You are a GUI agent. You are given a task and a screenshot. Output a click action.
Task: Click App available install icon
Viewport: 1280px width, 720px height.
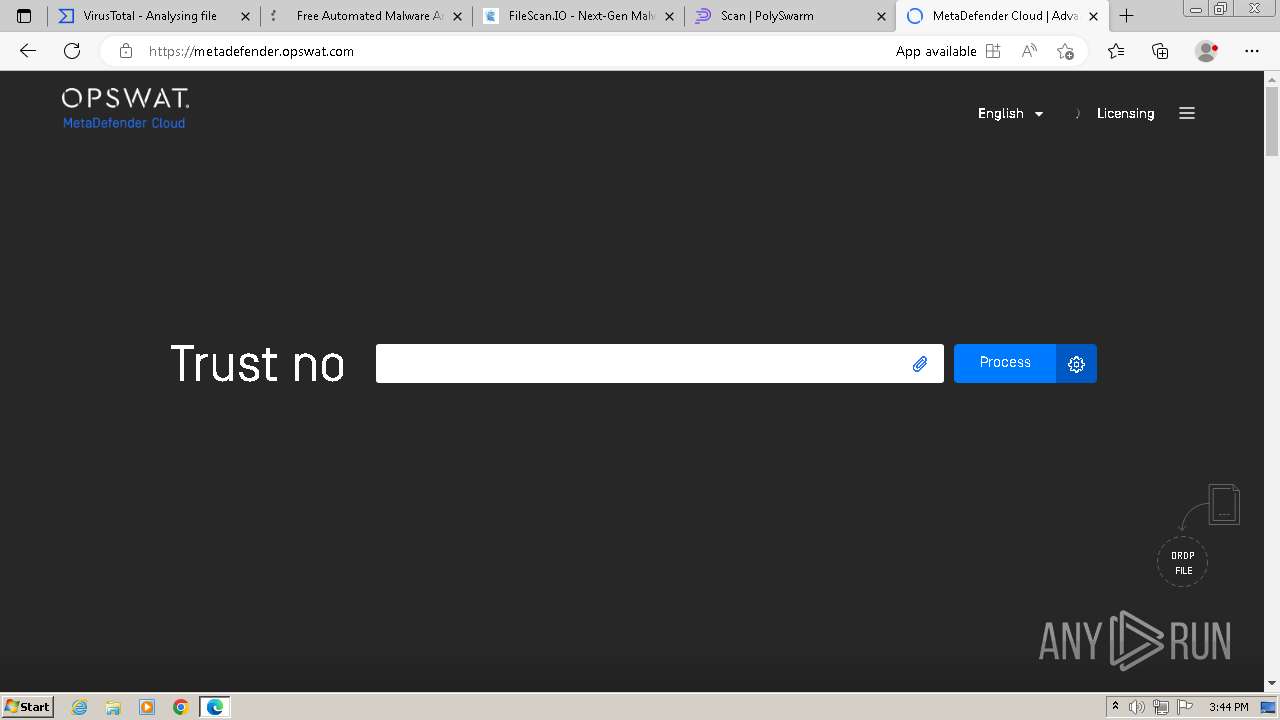click(x=993, y=51)
